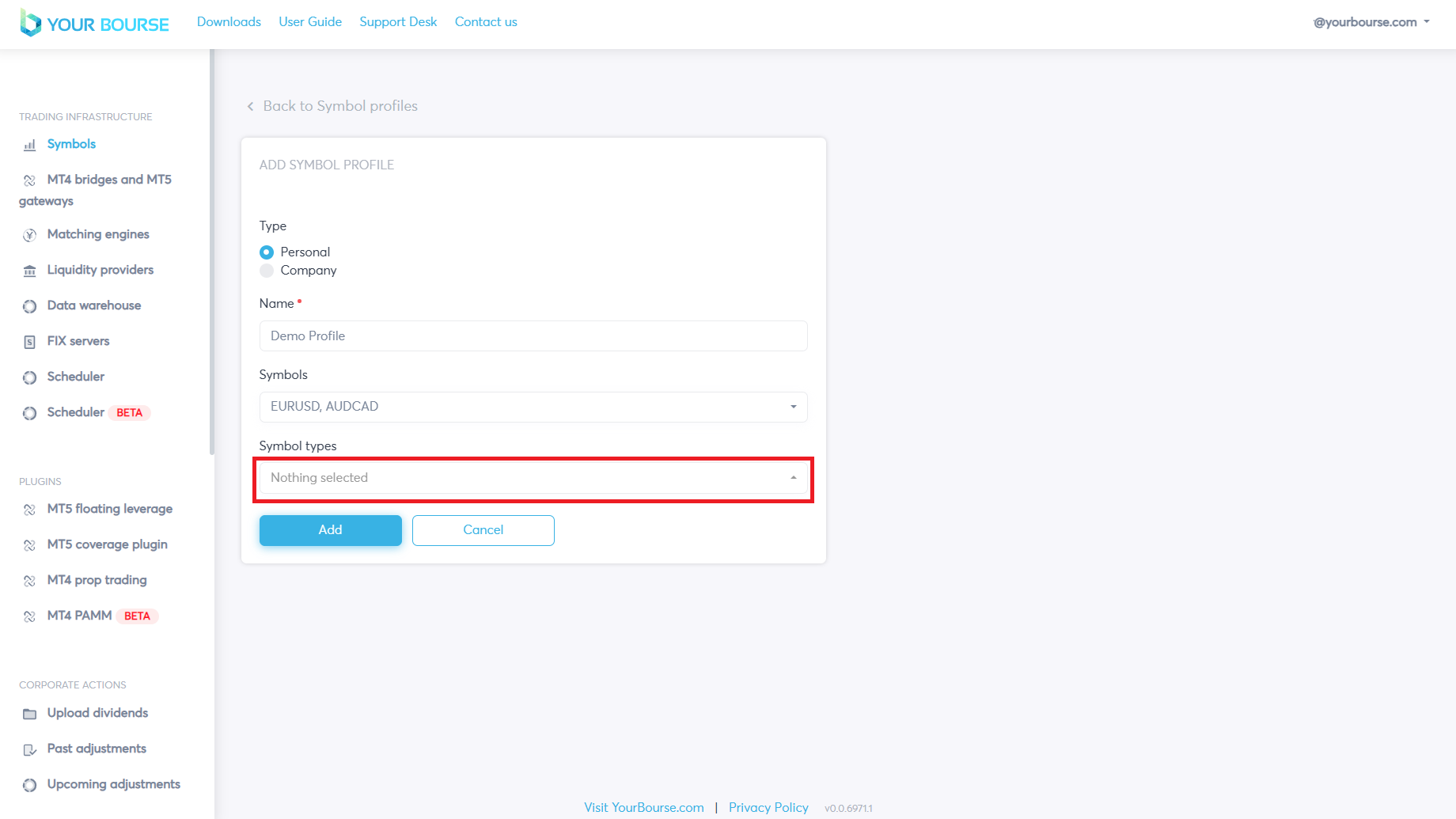Click the icon beside Scheduler BETA
Viewport: 1456px width, 819px height.
pyautogui.click(x=29, y=413)
